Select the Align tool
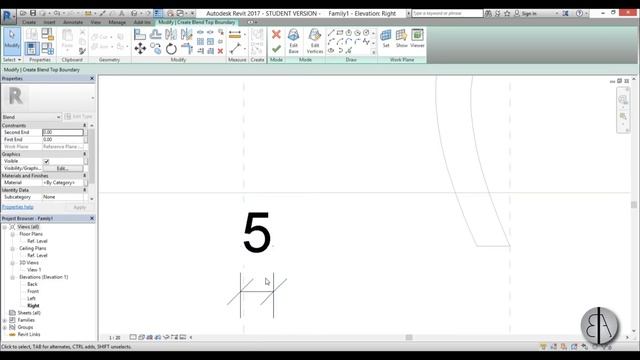The width and height of the screenshot is (640, 360). pyautogui.click(x=140, y=35)
